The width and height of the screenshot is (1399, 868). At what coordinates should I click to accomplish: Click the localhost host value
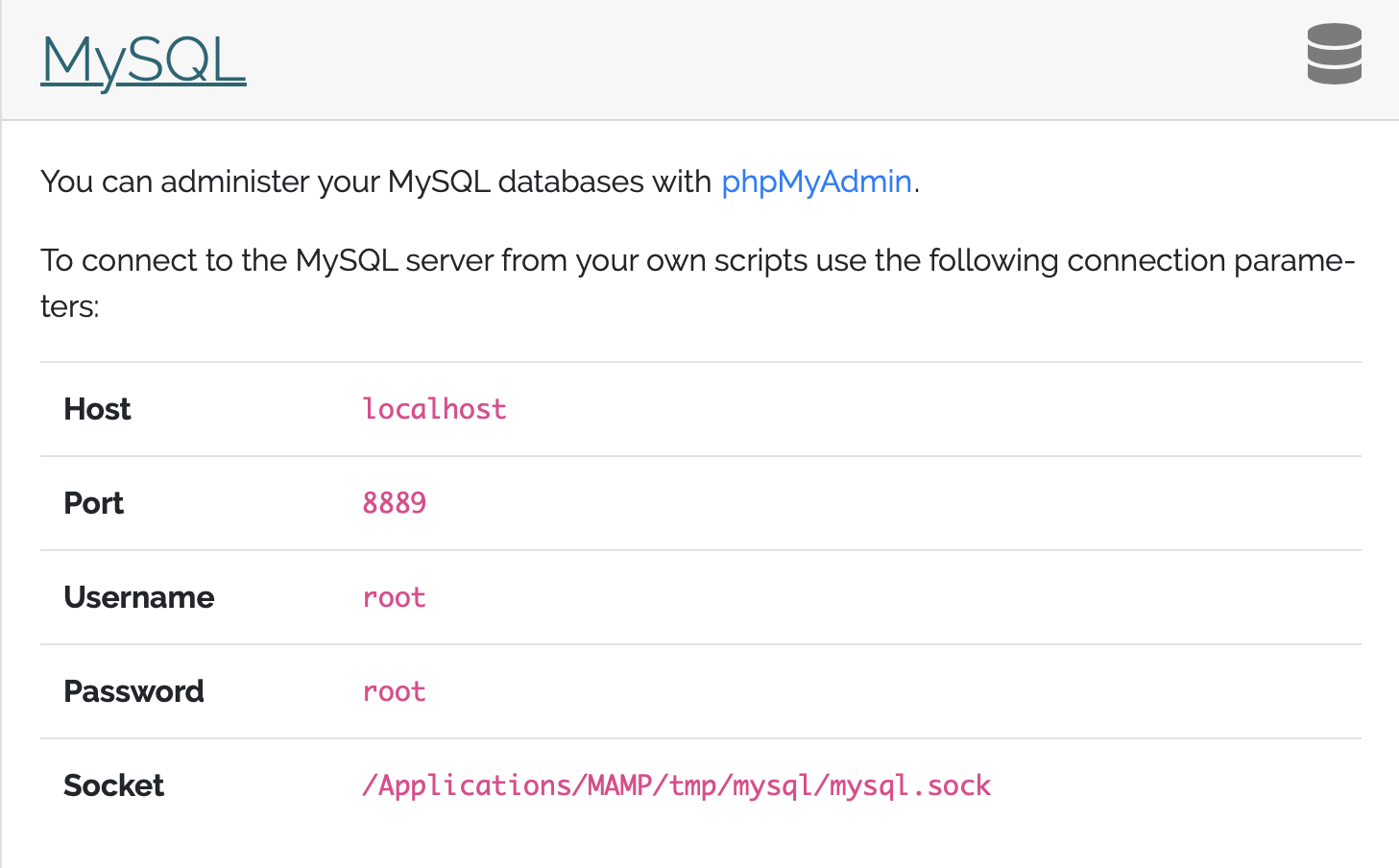click(434, 409)
